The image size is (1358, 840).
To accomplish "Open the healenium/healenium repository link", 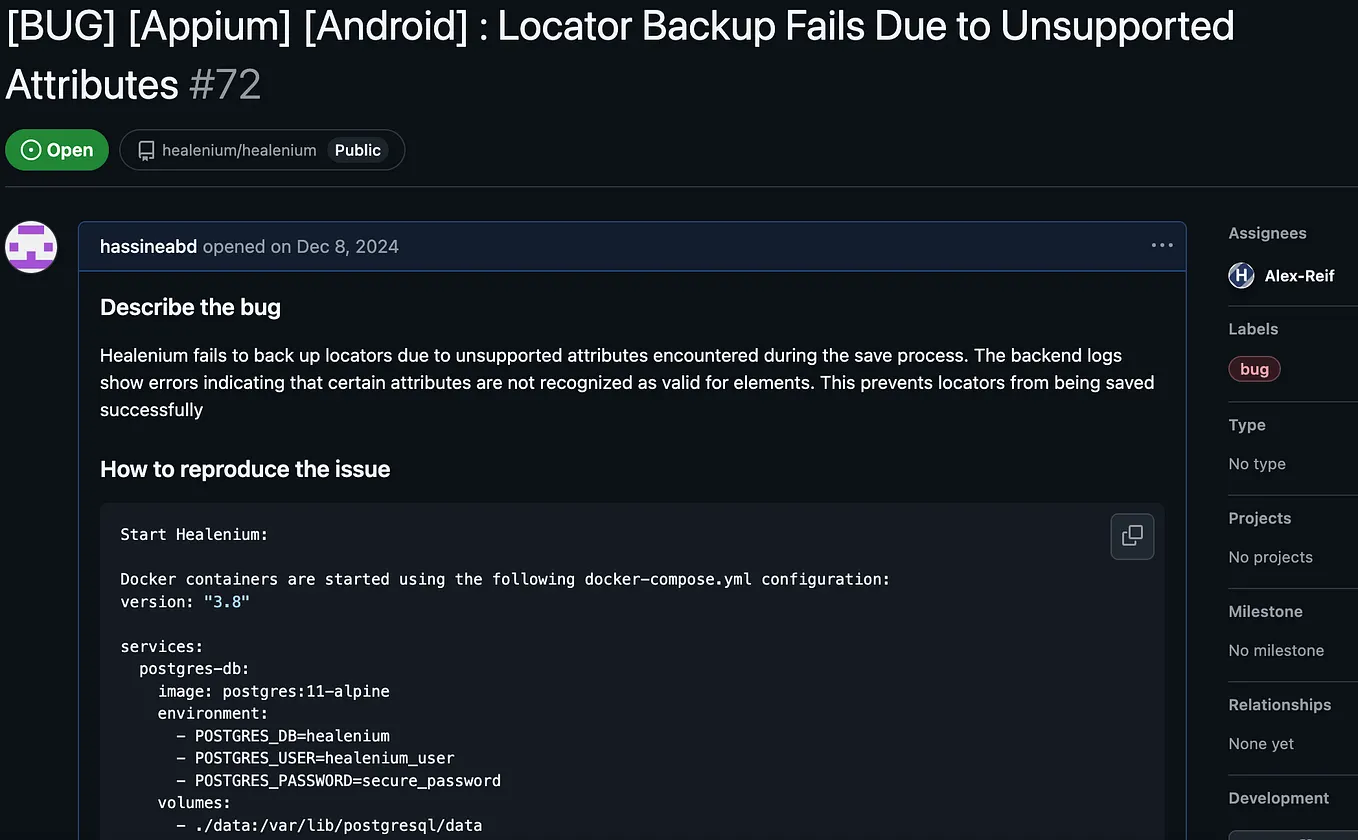I will pos(240,150).
